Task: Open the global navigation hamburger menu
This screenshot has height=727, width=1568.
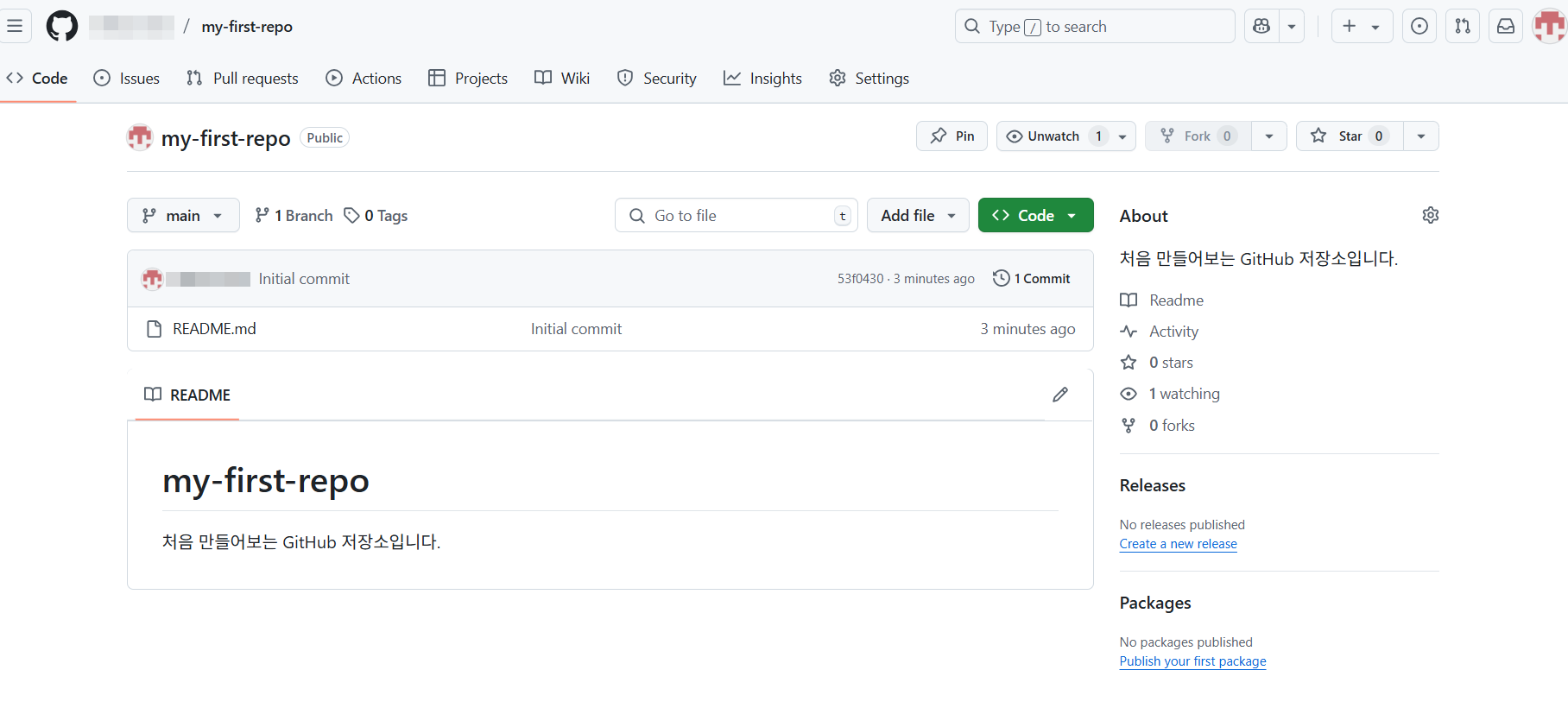Action: pyautogui.click(x=15, y=26)
